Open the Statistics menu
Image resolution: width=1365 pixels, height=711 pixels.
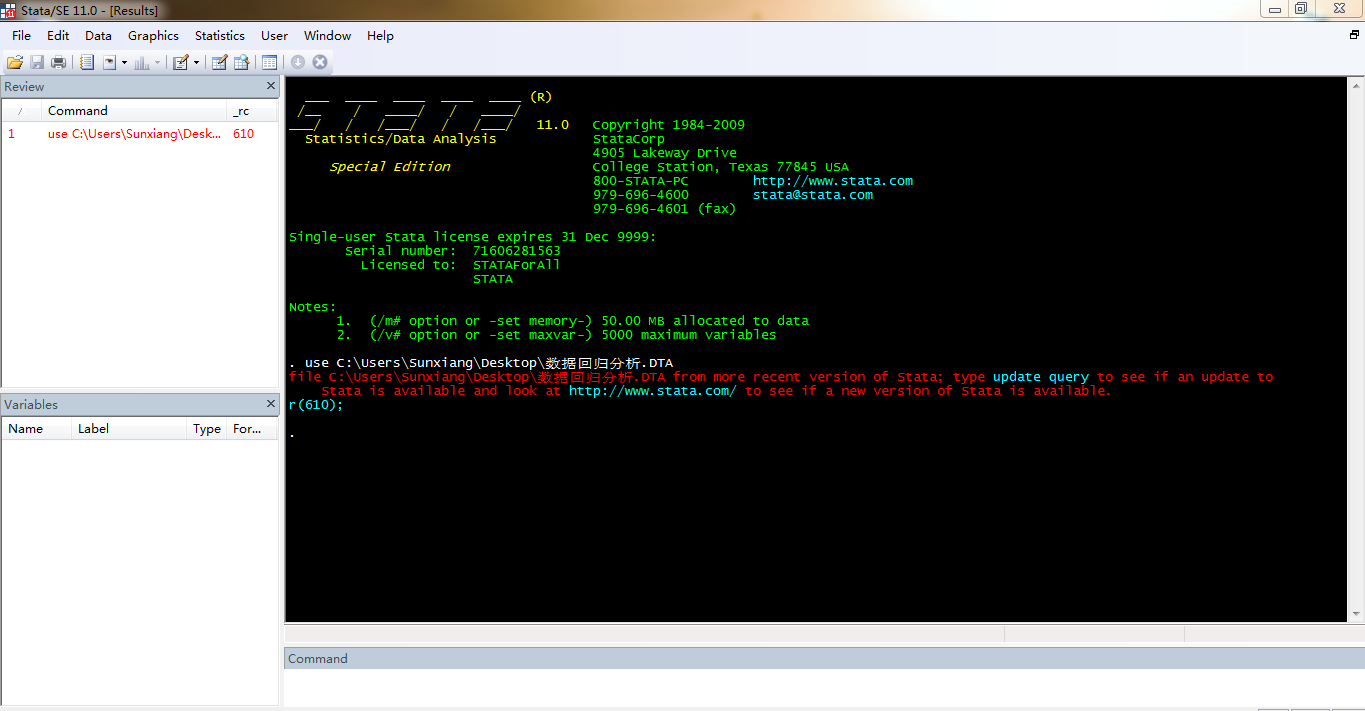pos(220,35)
